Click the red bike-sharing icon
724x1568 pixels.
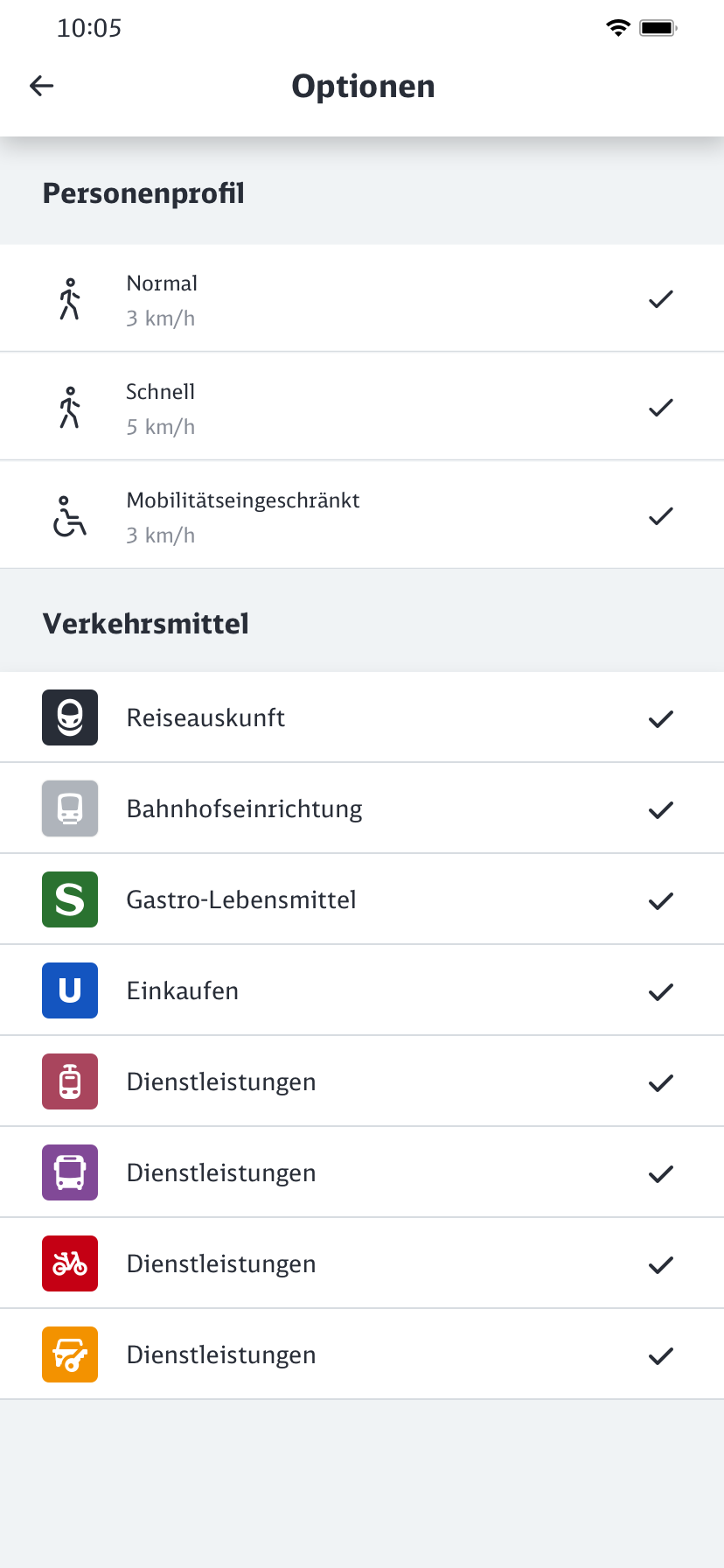click(70, 1263)
